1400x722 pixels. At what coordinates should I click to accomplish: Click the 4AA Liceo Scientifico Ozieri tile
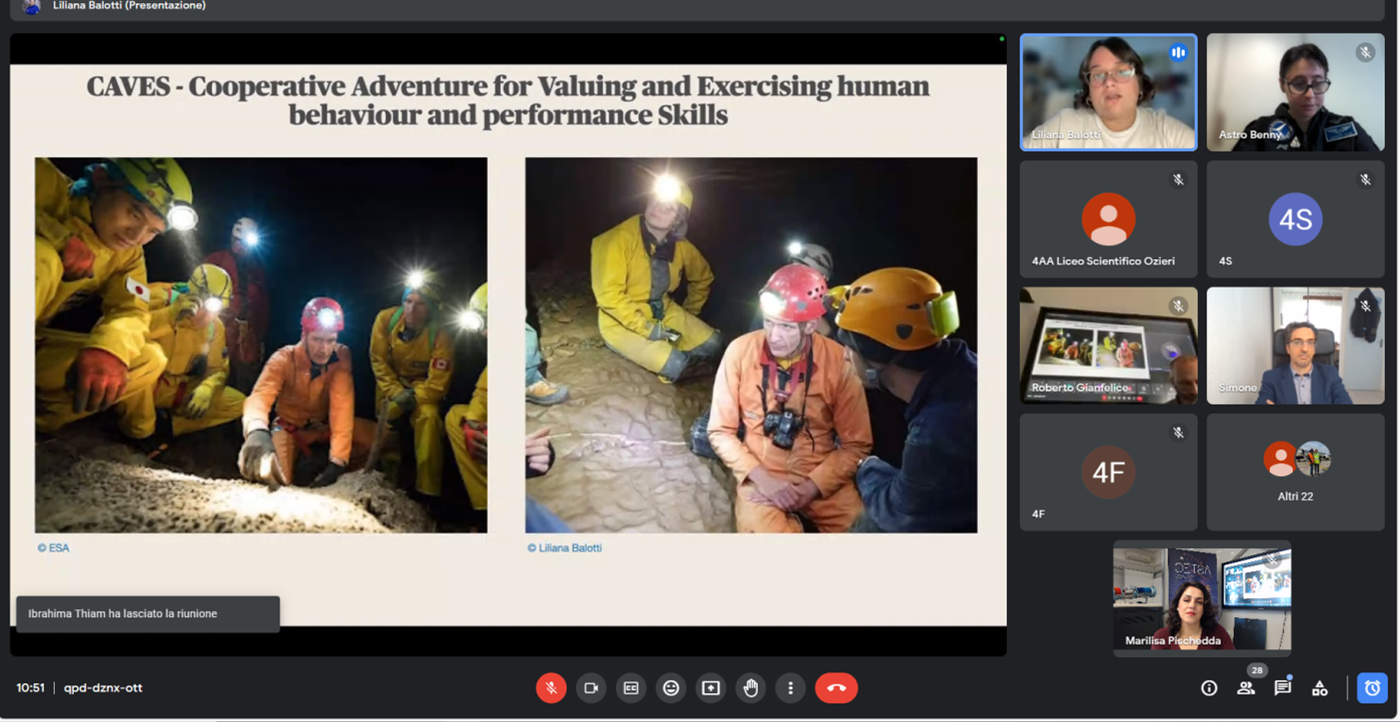point(1108,219)
